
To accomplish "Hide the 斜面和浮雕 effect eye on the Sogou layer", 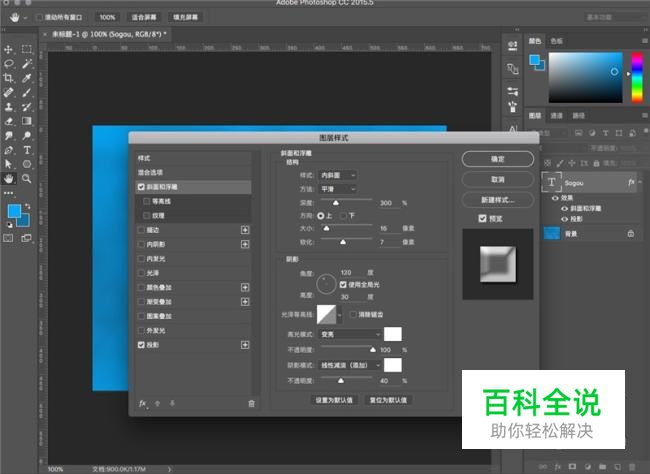I will pos(564,209).
